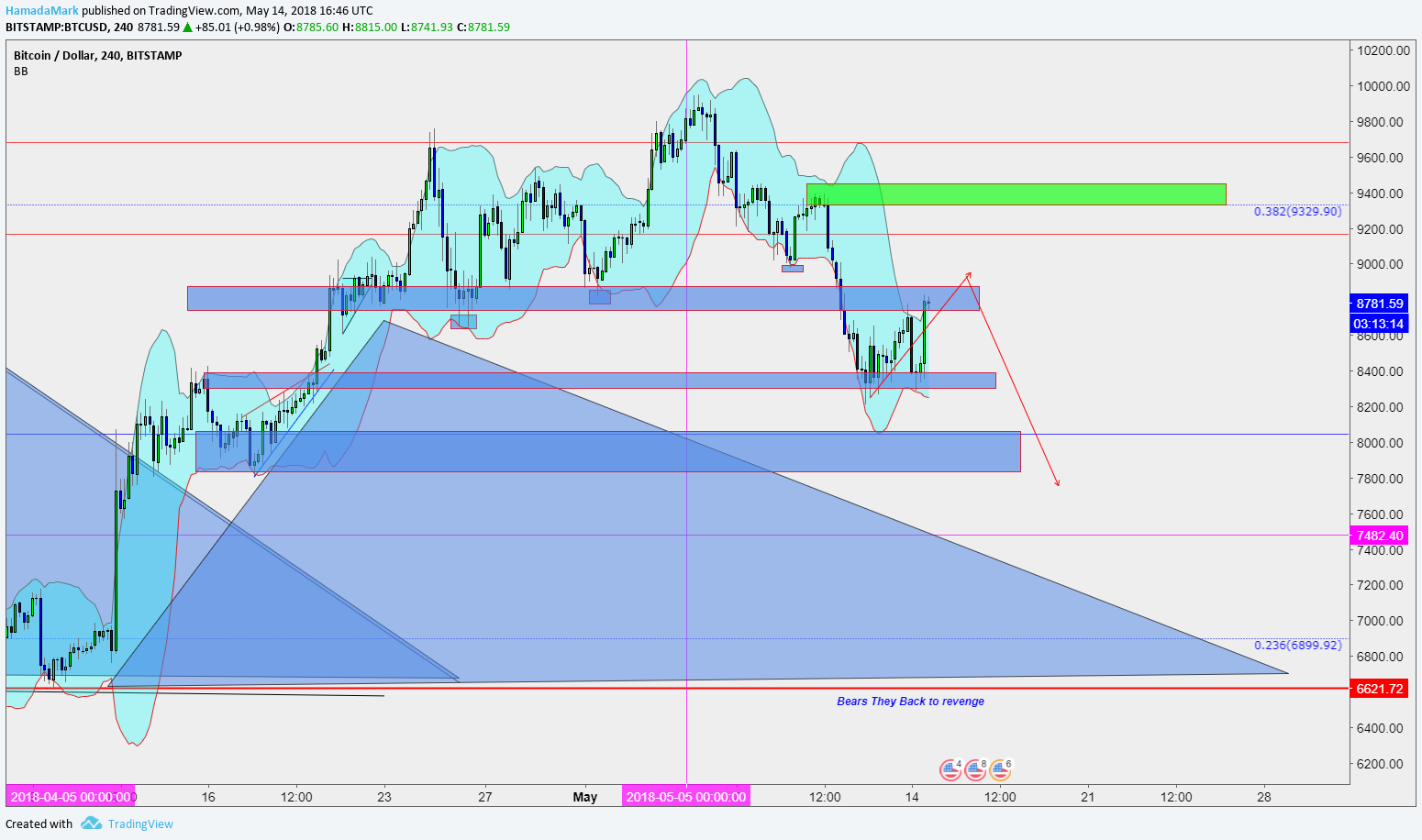Click the 21 date label on time axis
The height and width of the screenshot is (840, 1422).
click(1088, 797)
